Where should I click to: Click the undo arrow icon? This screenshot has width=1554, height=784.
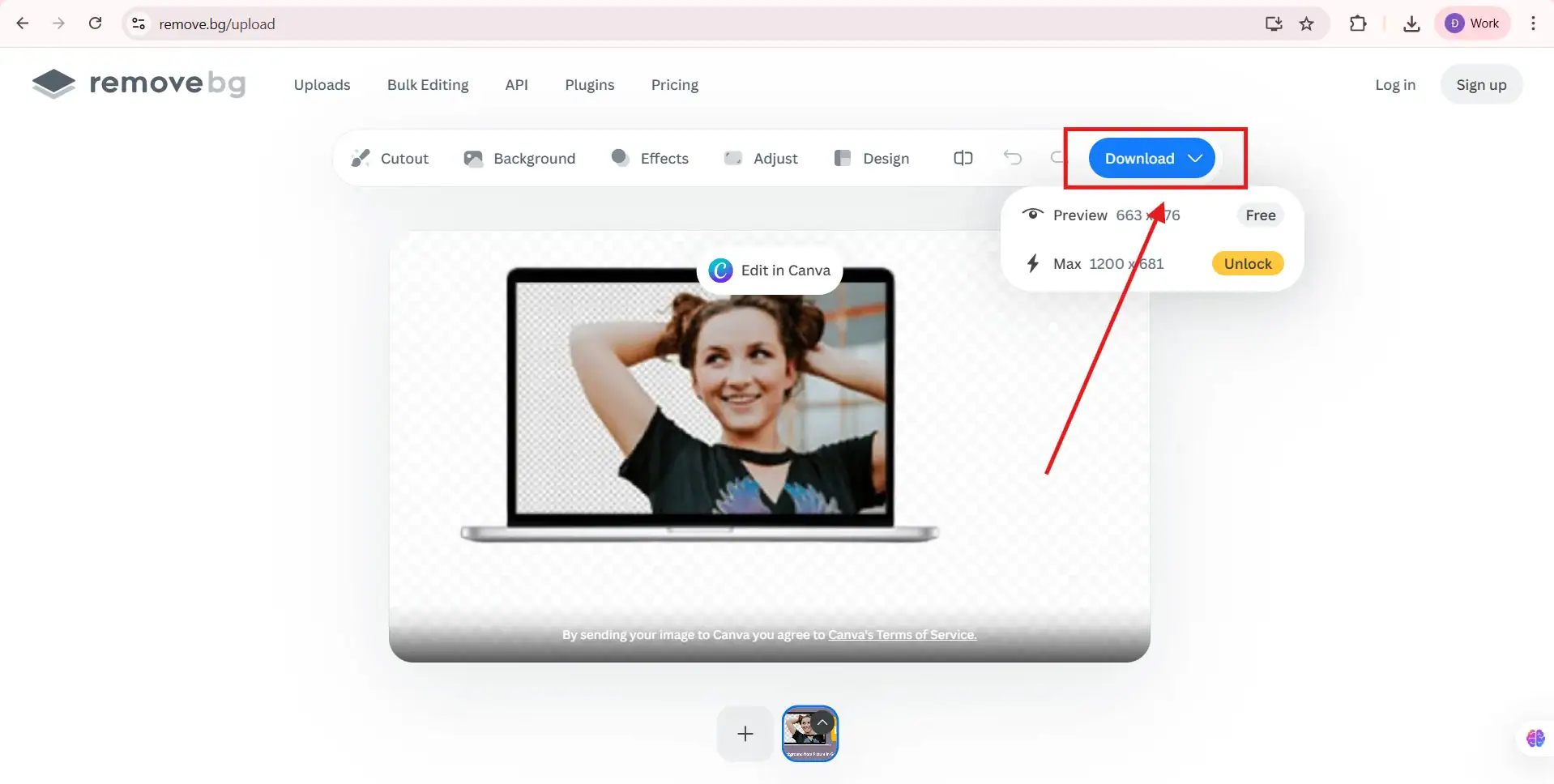click(x=1012, y=158)
